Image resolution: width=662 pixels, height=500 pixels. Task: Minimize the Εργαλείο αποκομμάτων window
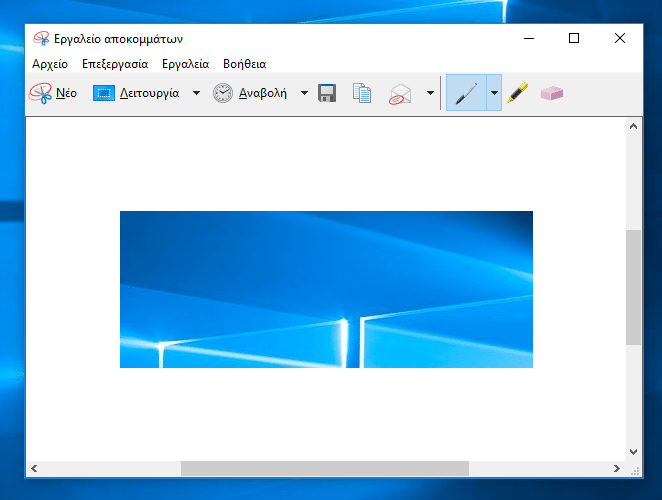pyautogui.click(x=529, y=38)
